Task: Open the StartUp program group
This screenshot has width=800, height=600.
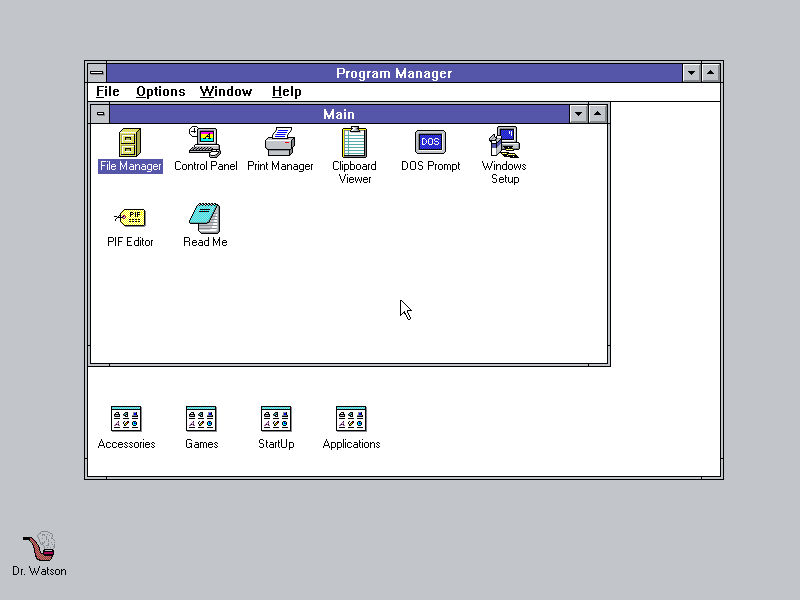Action: tap(276, 418)
